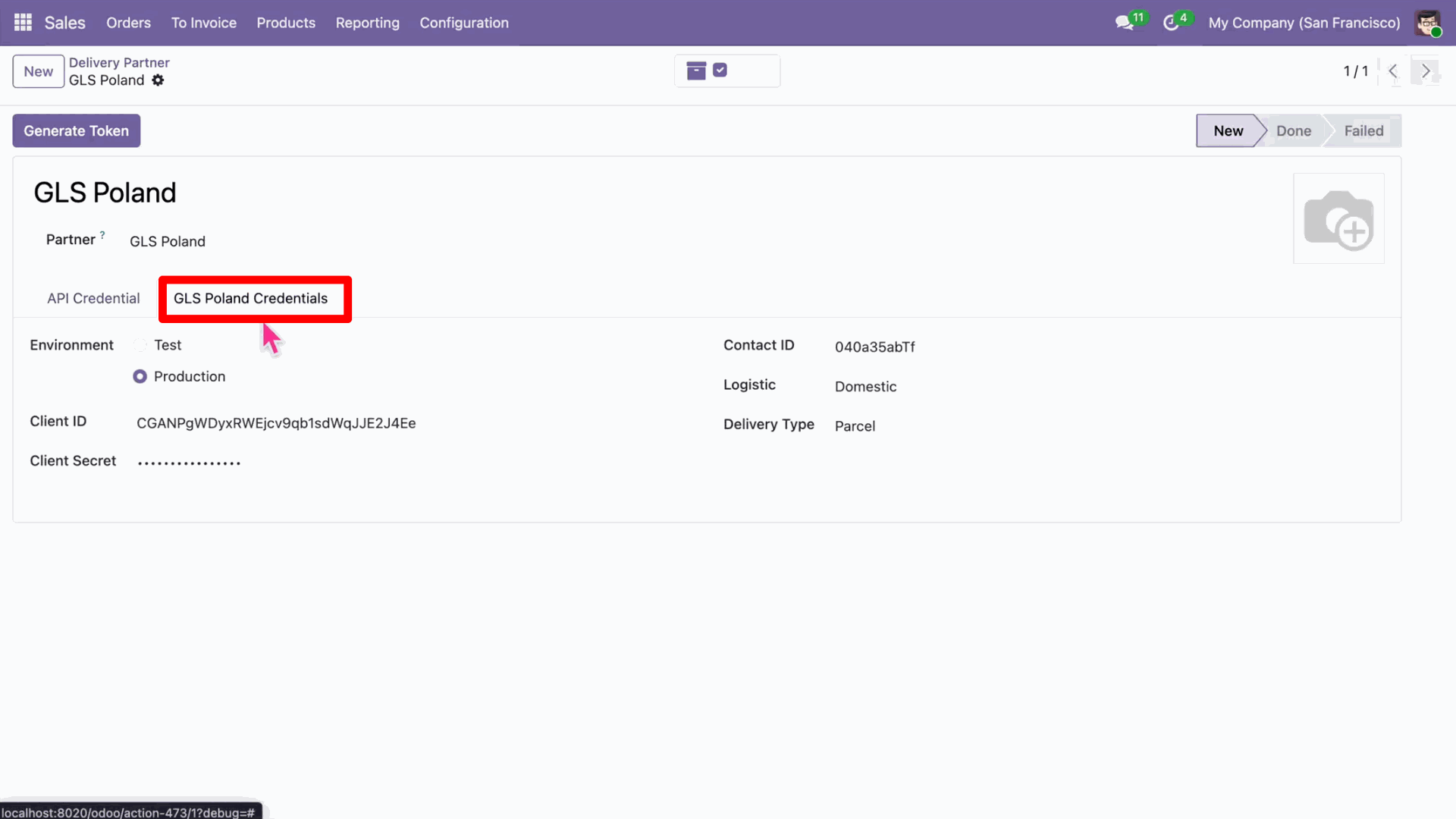Image resolution: width=1456 pixels, height=819 pixels.
Task: Select the Test environment radio button
Action: click(140, 345)
